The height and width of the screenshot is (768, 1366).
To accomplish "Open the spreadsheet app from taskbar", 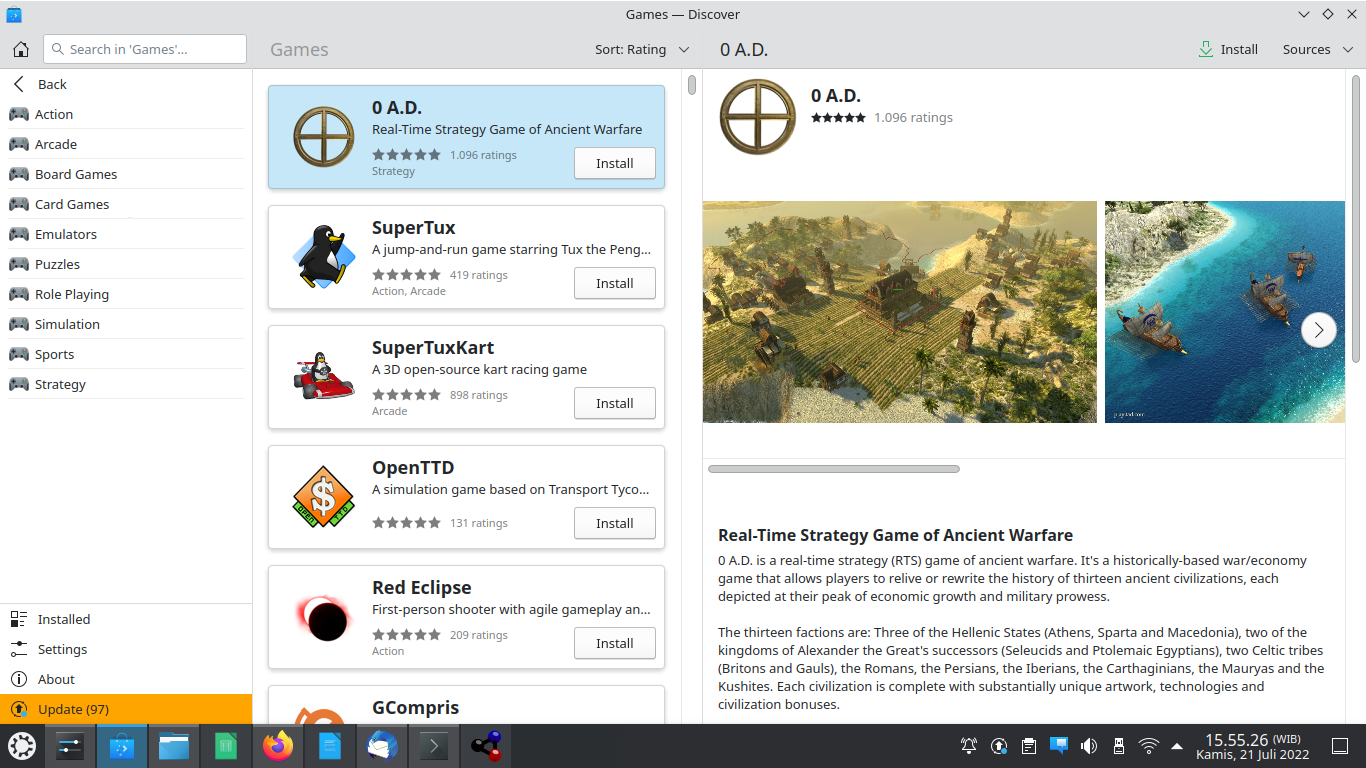I will click(226, 746).
